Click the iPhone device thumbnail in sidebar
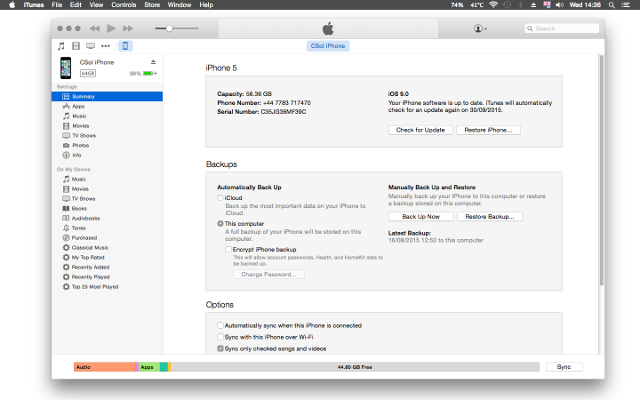The height and width of the screenshot is (400, 640). (x=65, y=68)
